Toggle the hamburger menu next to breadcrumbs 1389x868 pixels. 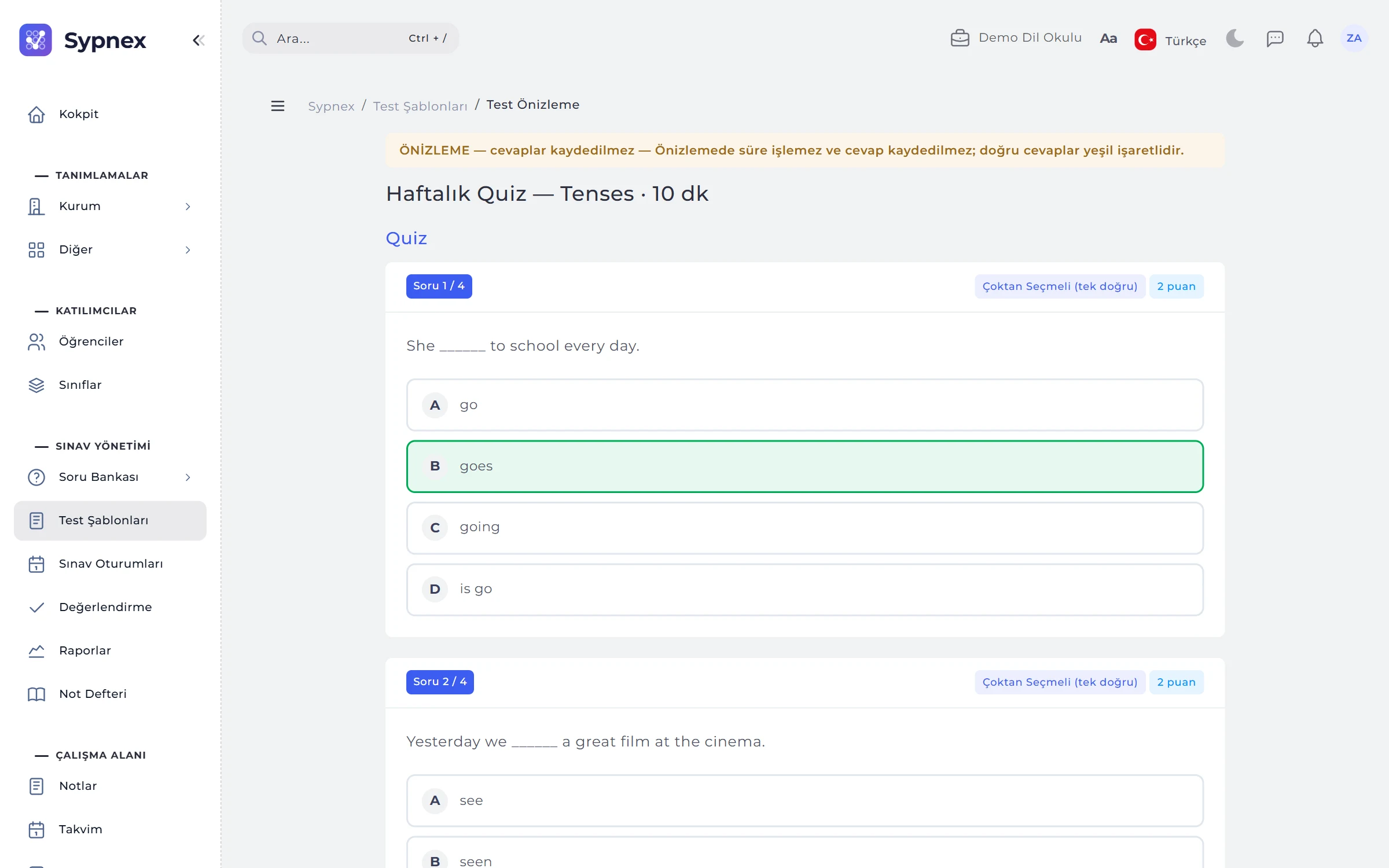278,106
